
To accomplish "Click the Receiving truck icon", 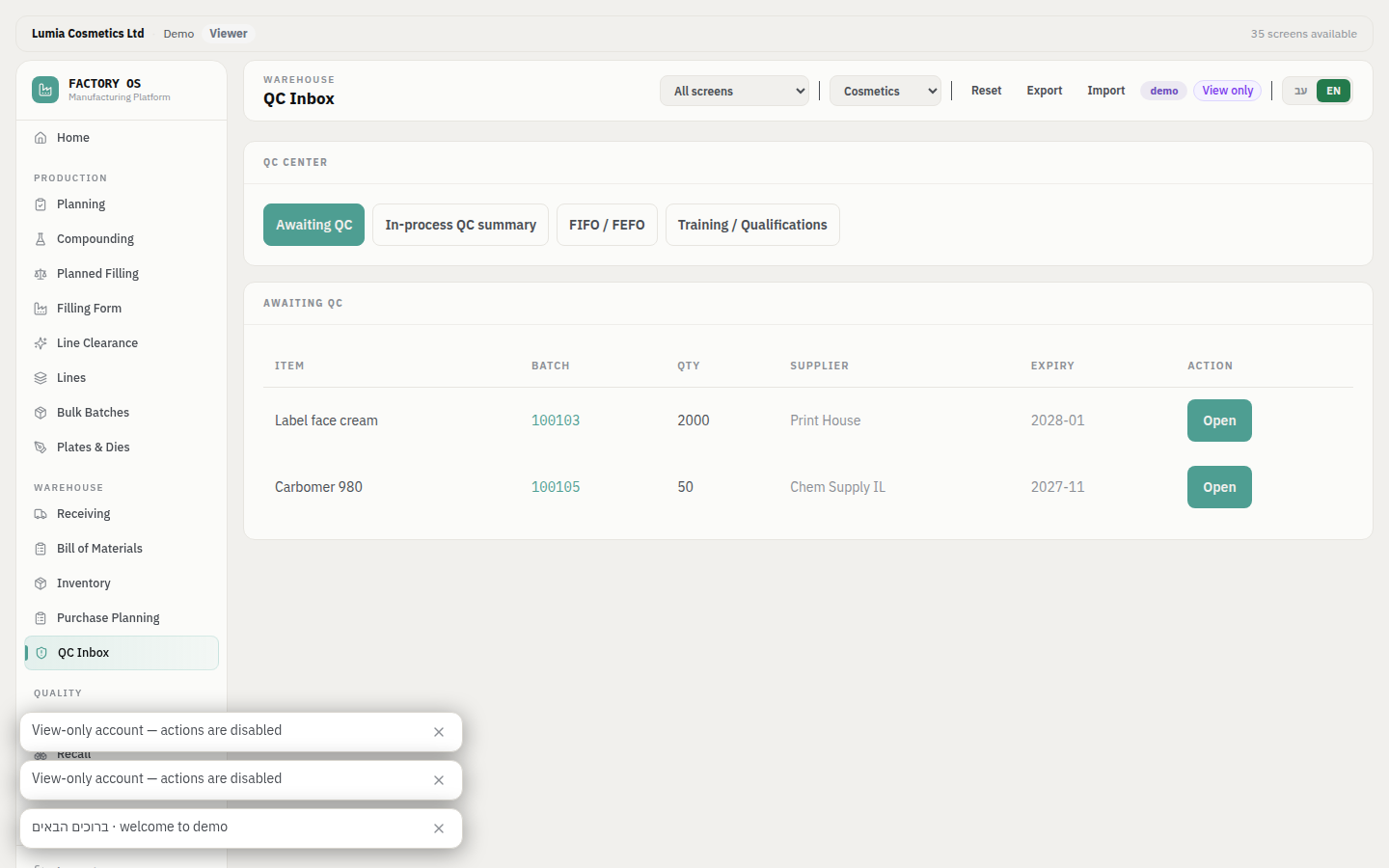I will [41, 514].
